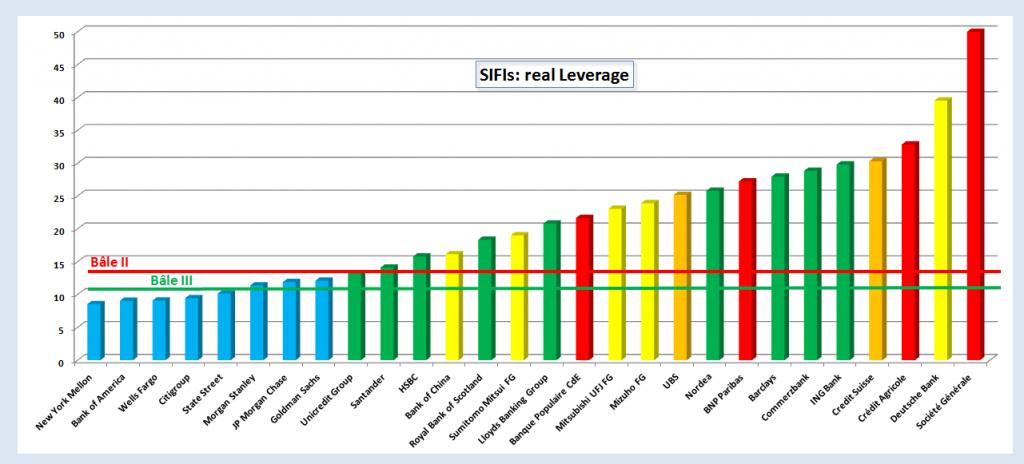Click the Bank of America axis label
The height and width of the screenshot is (464, 1024).
pyautogui.click(x=99, y=401)
